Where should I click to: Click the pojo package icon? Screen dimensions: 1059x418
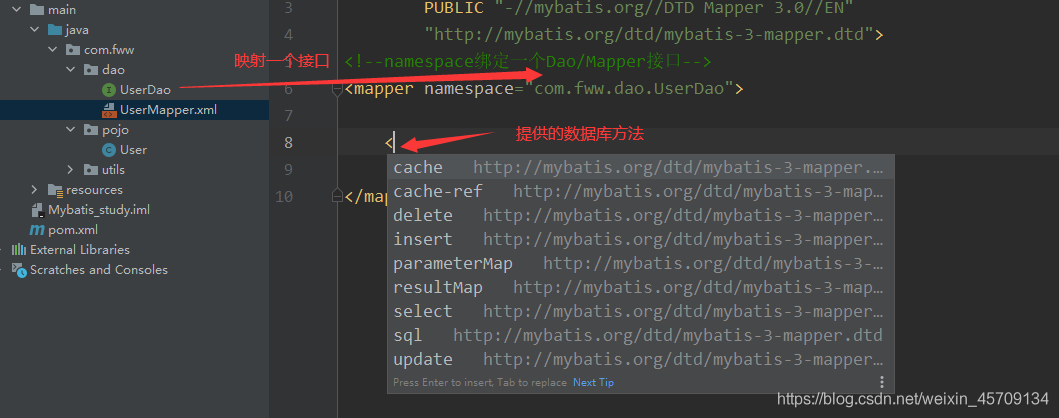91,130
